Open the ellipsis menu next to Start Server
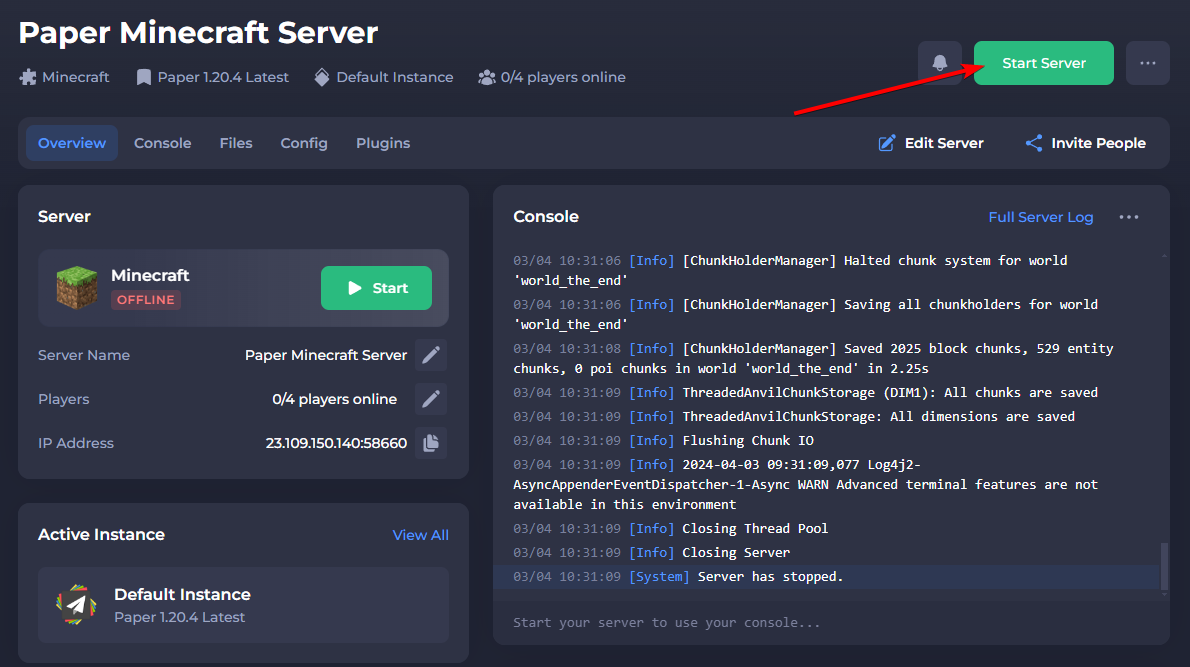 [1147, 62]
